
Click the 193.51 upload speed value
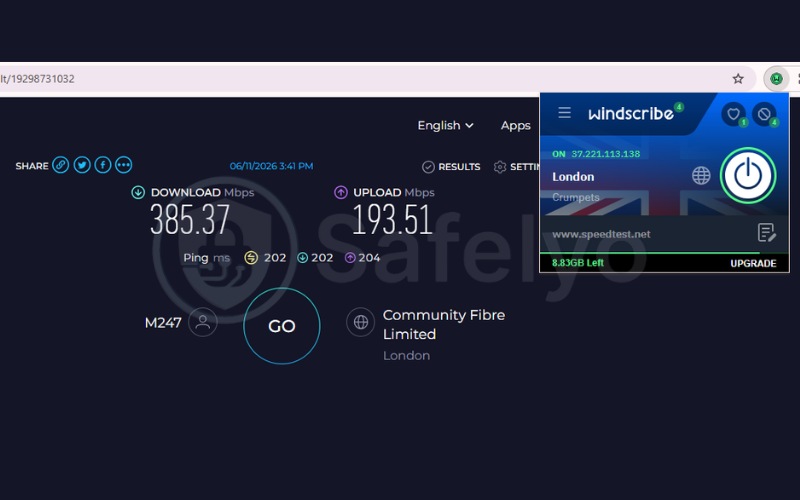[x=392, y=220]
